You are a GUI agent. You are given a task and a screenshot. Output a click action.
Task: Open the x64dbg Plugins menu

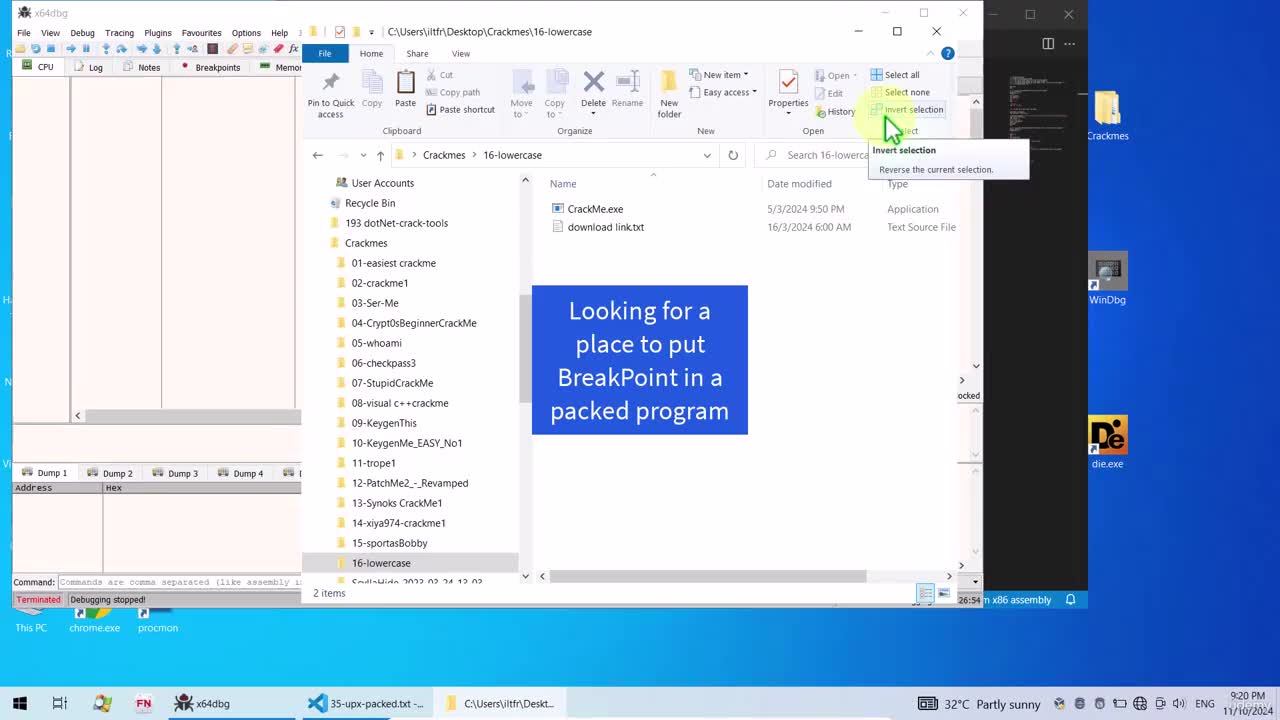(158, 33)
